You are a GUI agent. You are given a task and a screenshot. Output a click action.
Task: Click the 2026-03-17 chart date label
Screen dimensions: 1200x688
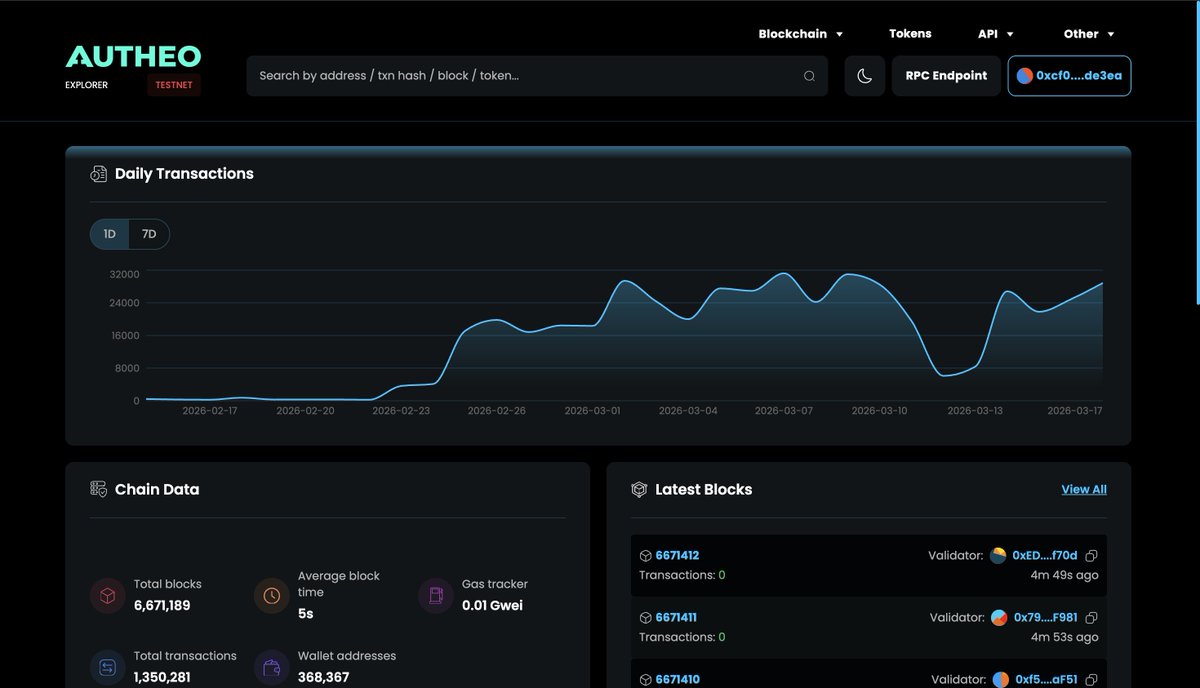[x=1074, y=411]
